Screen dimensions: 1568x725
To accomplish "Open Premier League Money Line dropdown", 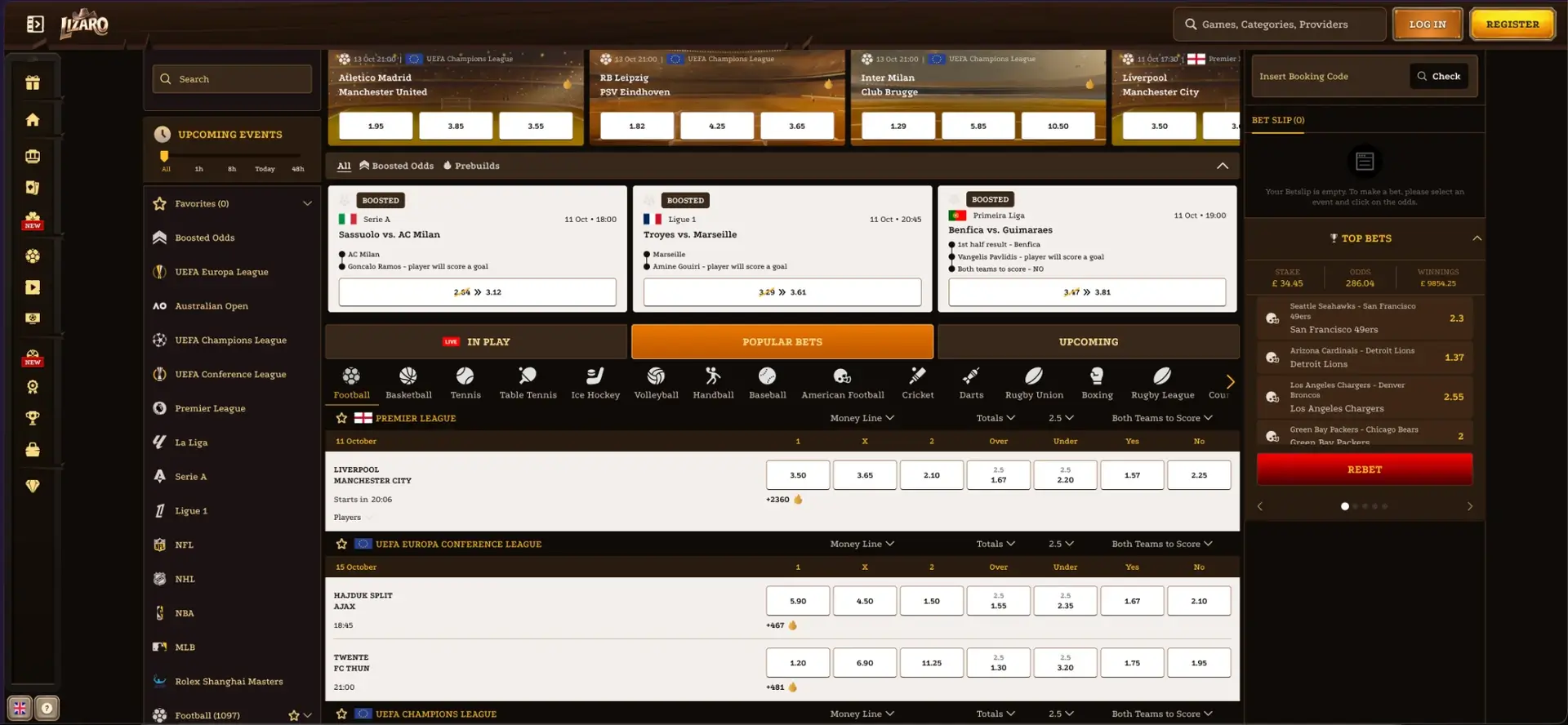I will 862,418.
